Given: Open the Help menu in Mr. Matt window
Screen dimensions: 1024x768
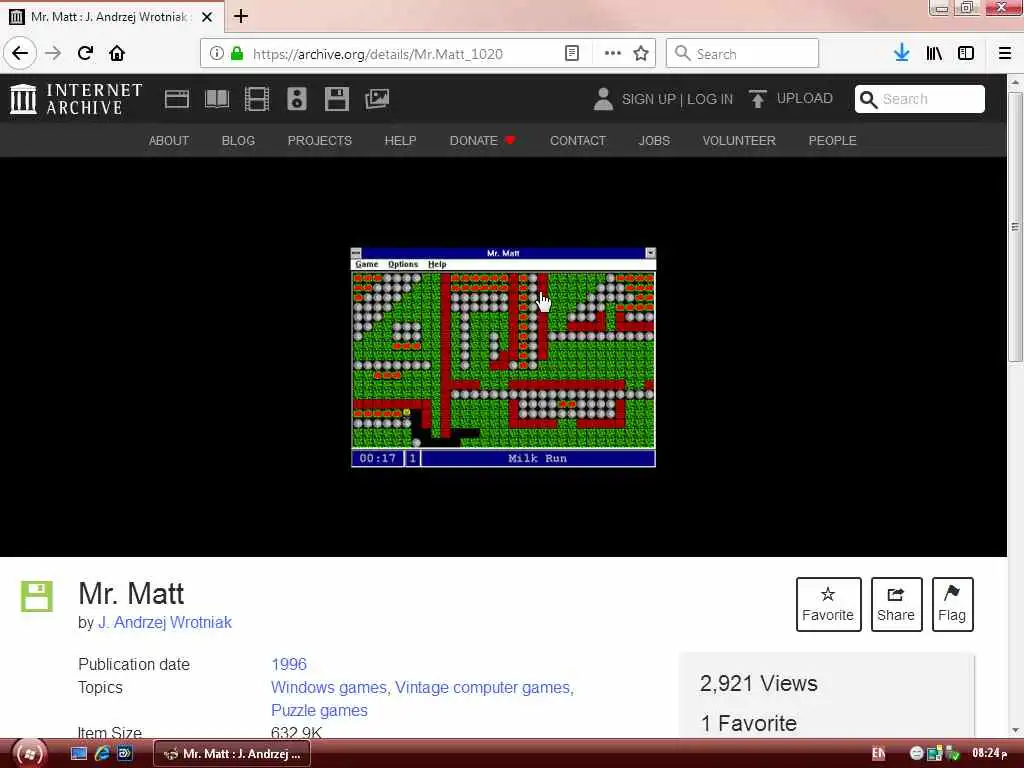Looking at the screenshot, I should tap(437, 264).
